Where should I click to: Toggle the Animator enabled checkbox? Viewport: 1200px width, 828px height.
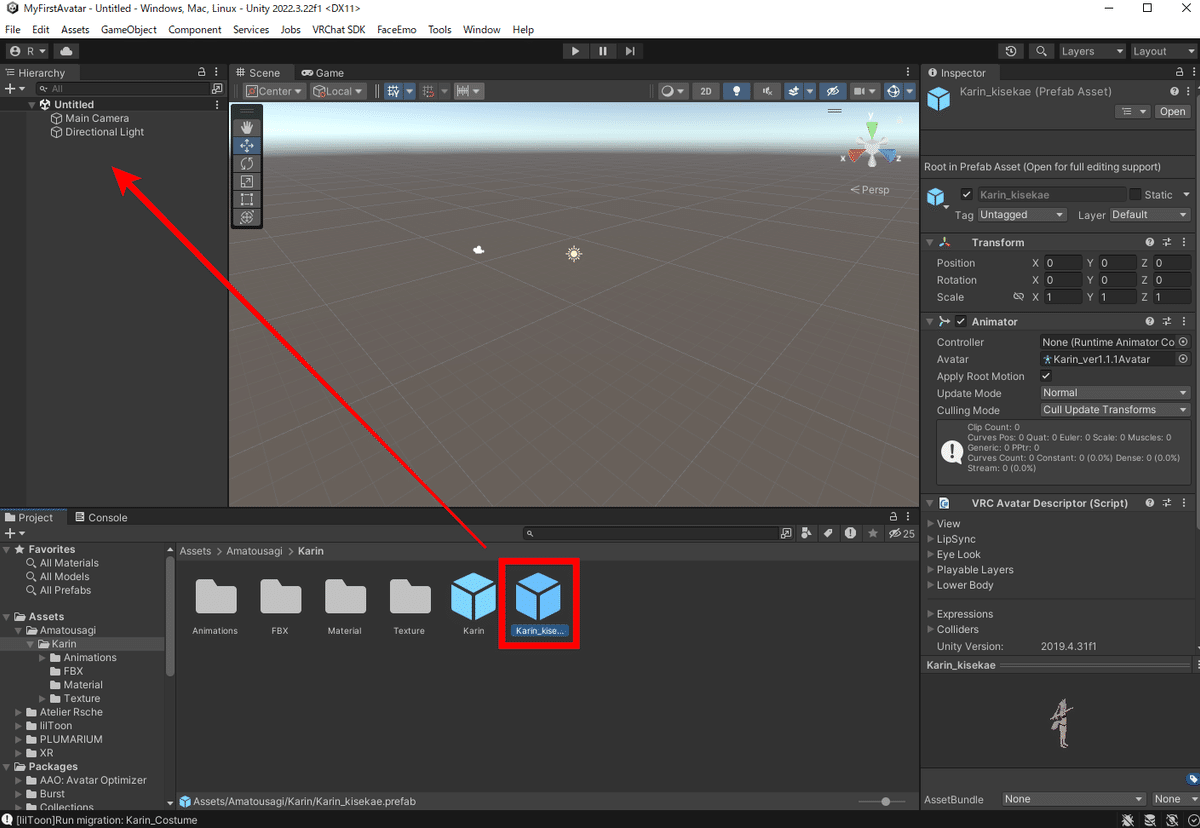961,322
